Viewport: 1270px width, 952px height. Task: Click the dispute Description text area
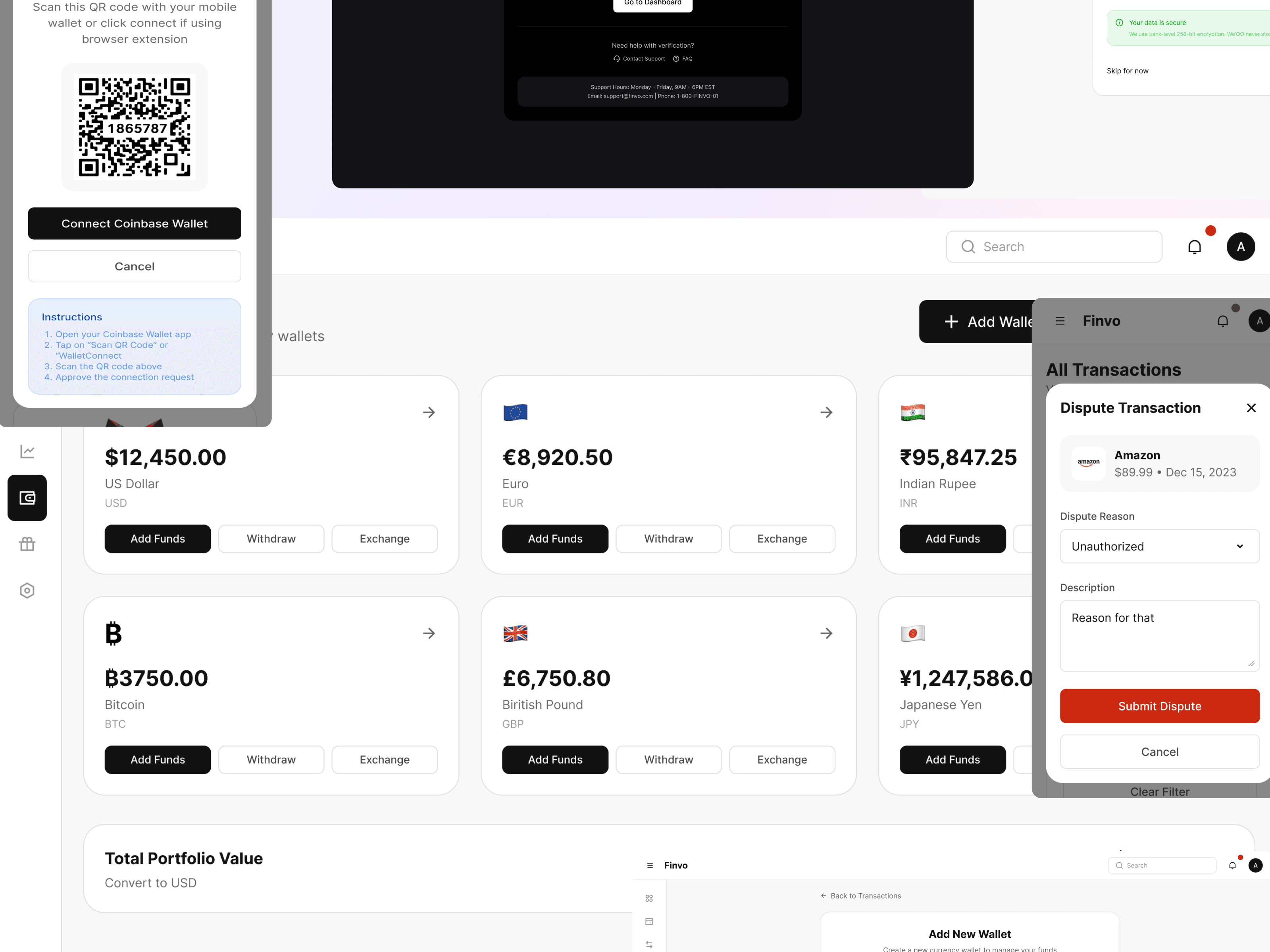pyautogui.click(x=1159, y=636)
